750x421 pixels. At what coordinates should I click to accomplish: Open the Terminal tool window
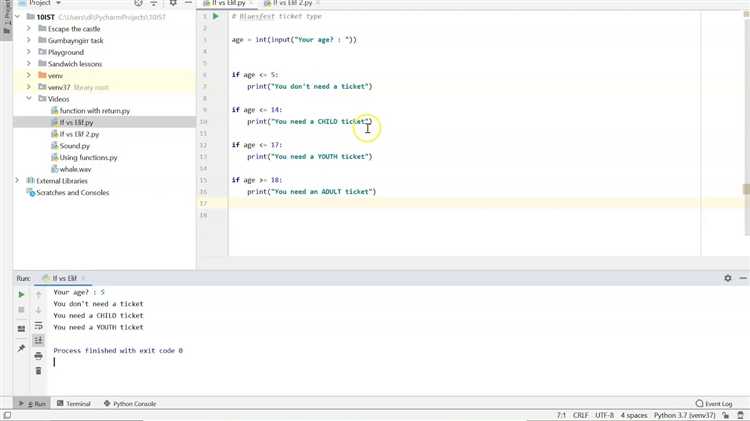(x=74, y=404)
